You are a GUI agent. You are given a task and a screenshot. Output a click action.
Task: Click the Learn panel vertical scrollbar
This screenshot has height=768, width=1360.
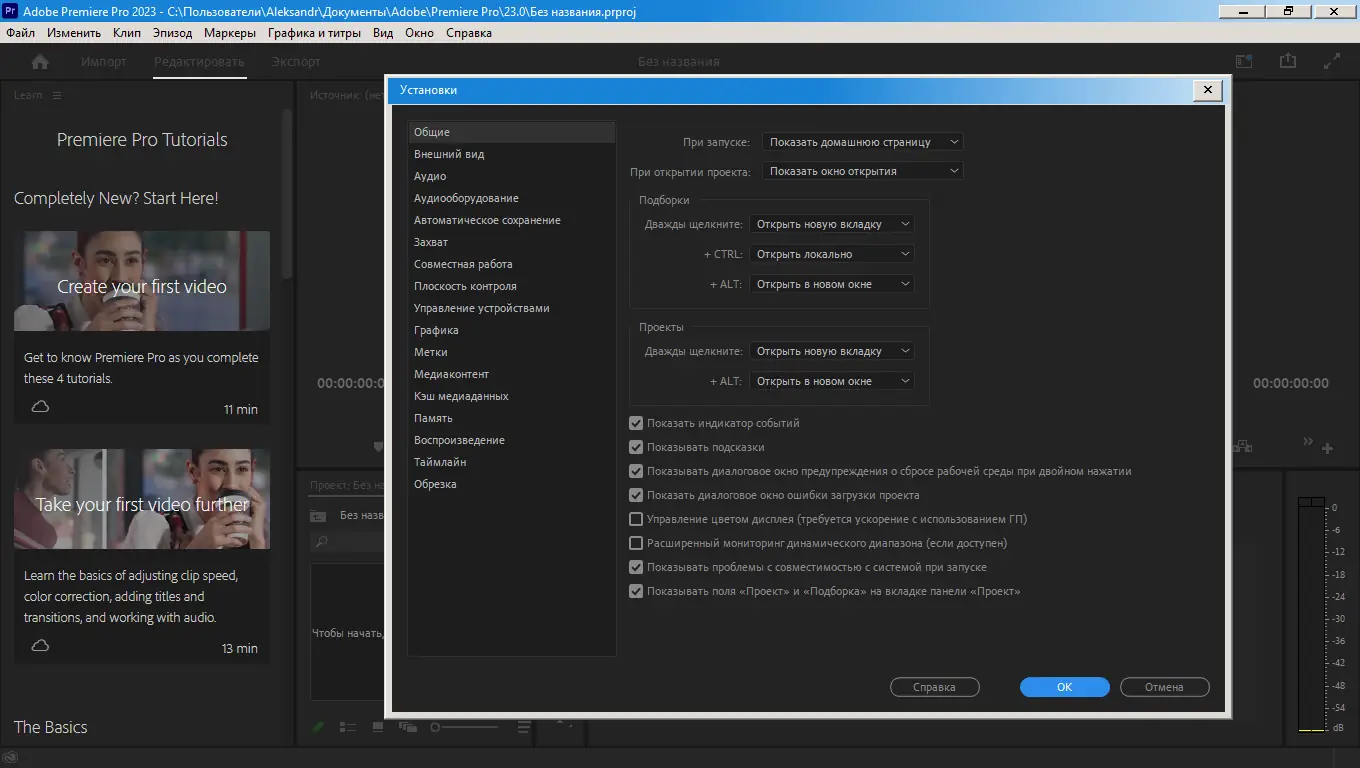click(x=288, y=195)
